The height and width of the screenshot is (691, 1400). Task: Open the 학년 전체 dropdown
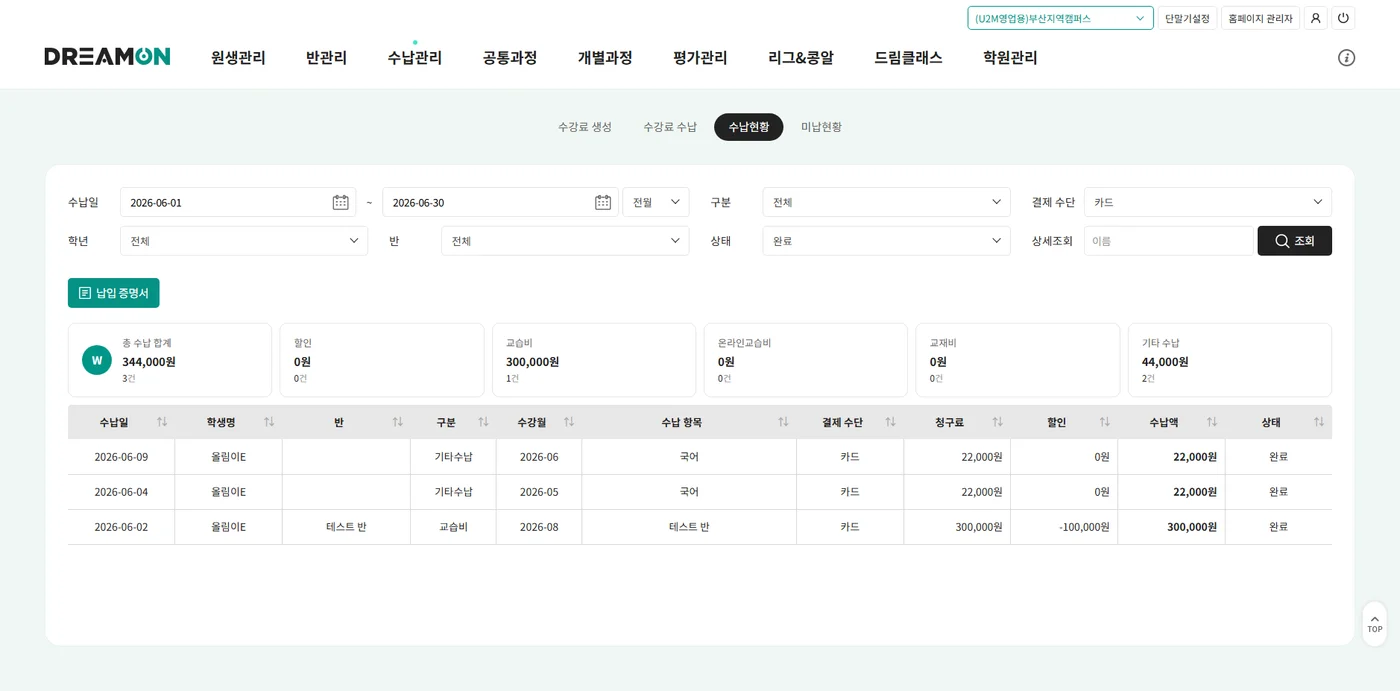[x=244, y=241]
